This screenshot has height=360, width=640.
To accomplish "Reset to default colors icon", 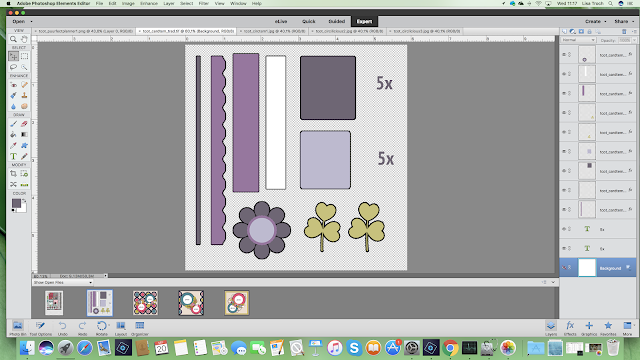I will [14, 211].
